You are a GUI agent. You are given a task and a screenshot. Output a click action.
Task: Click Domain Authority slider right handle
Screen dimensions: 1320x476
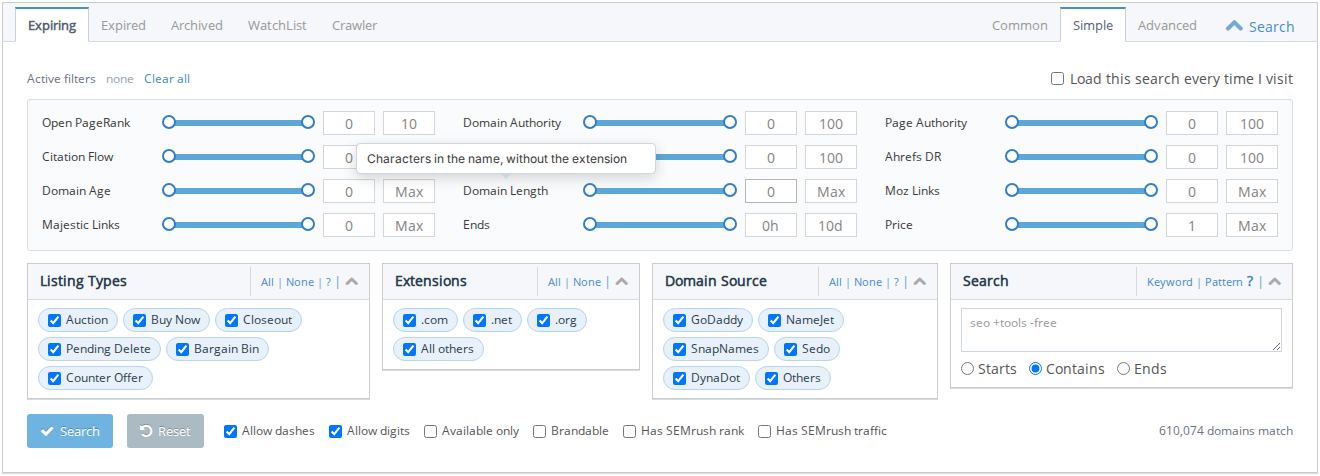730,122
